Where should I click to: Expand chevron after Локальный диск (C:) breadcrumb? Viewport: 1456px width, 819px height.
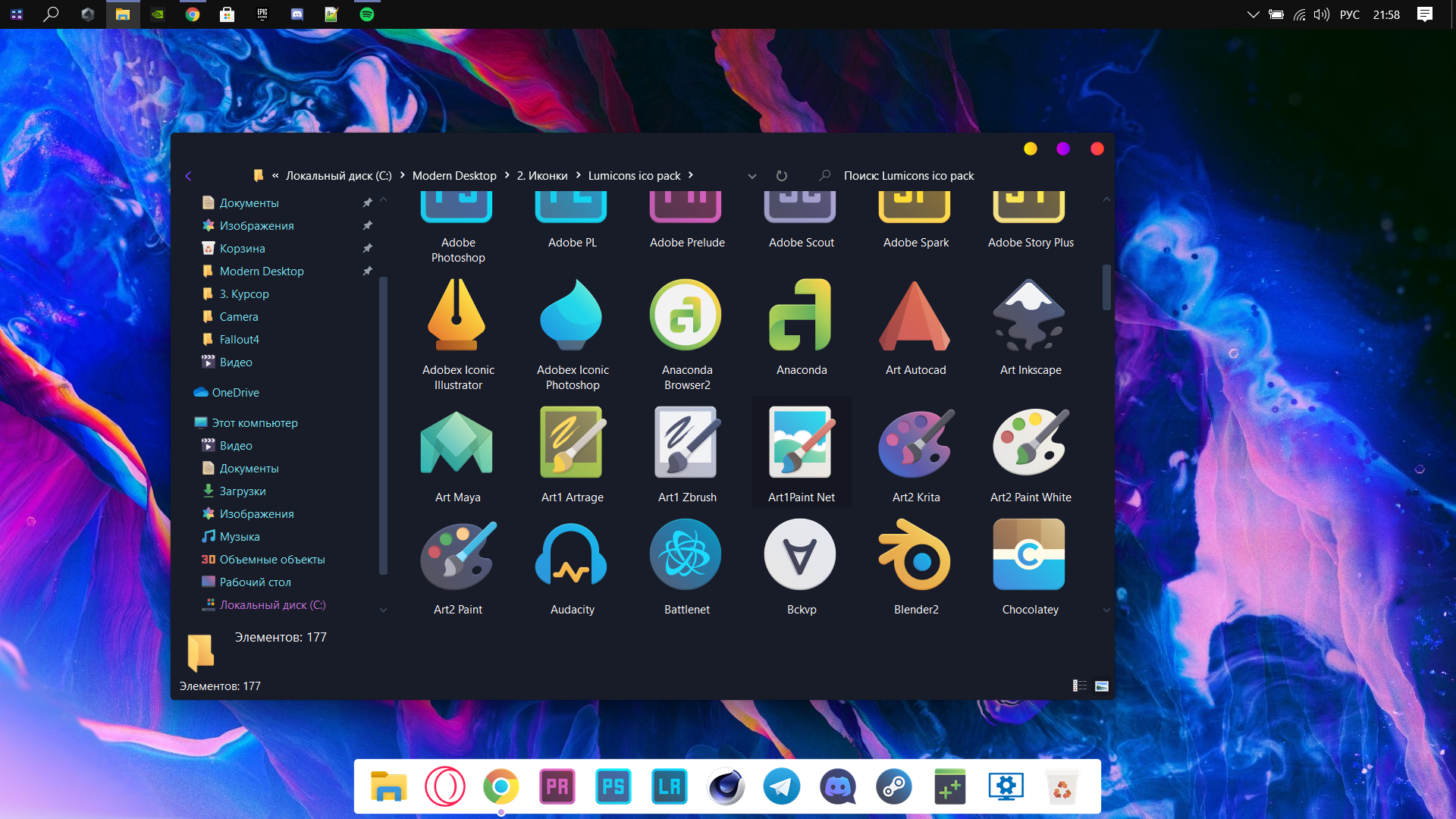pos(402,175)
